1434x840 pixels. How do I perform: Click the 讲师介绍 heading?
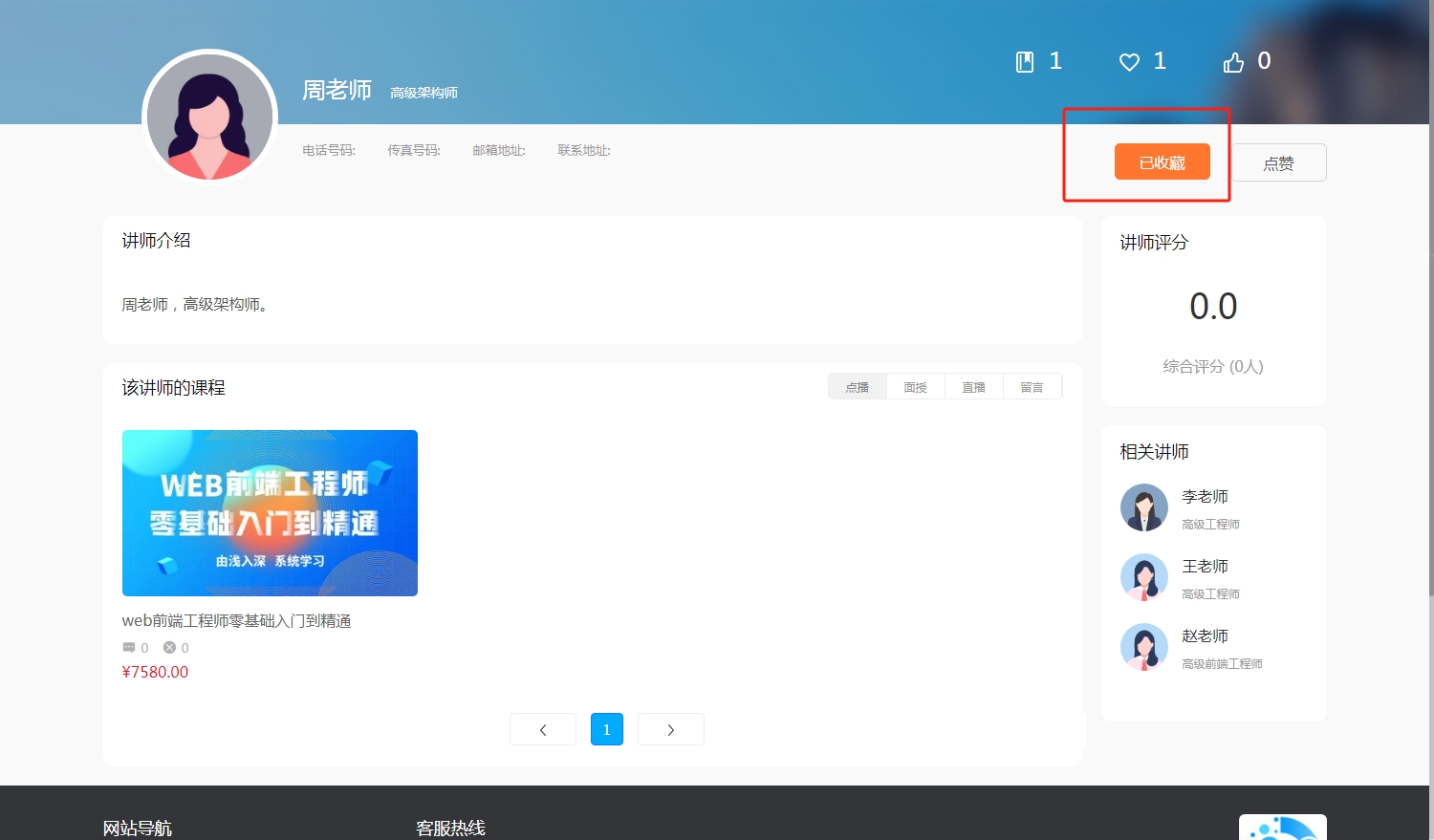click(x=157, y=241)
